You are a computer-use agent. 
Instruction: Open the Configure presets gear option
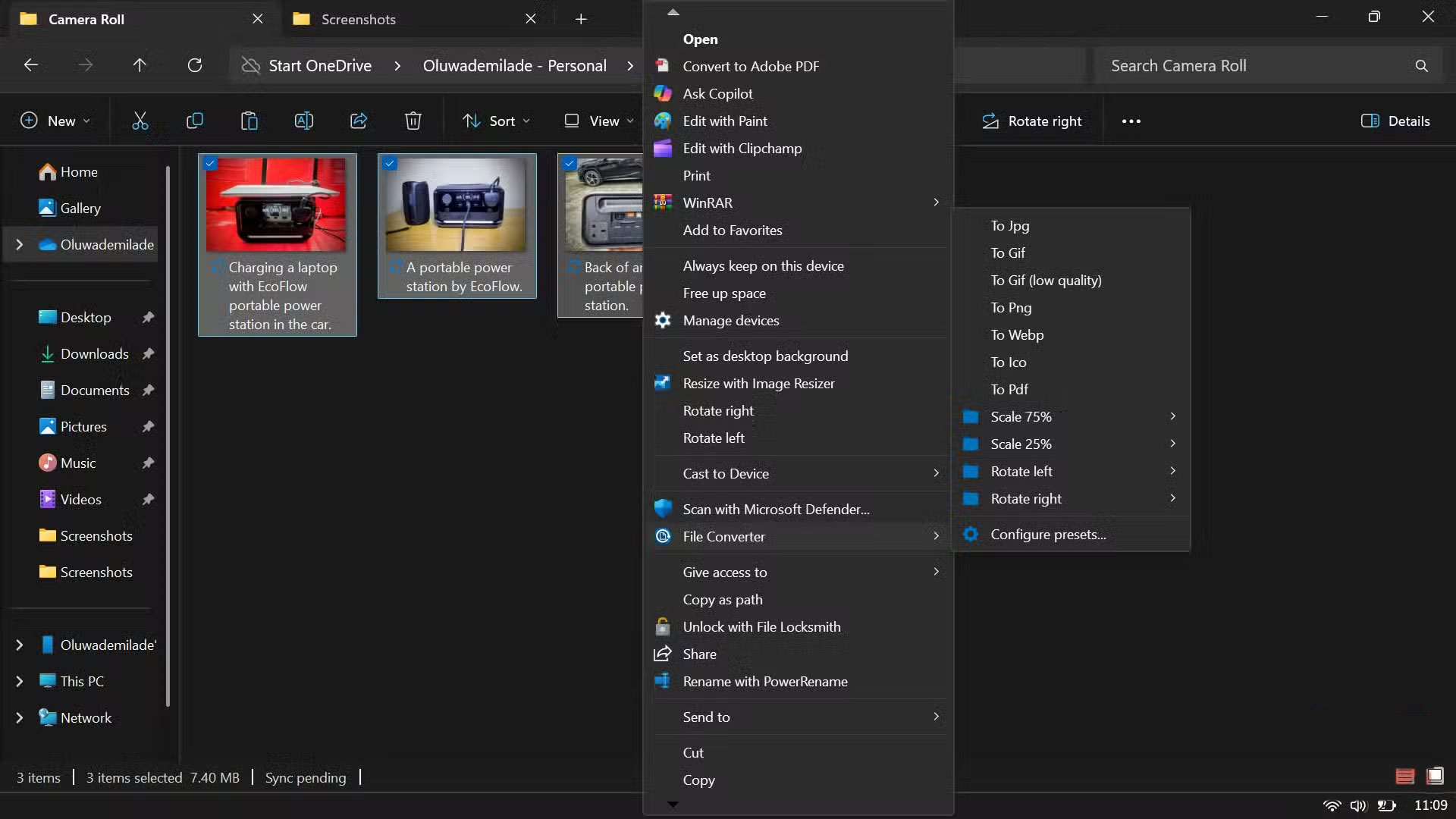pos(1047,535)
